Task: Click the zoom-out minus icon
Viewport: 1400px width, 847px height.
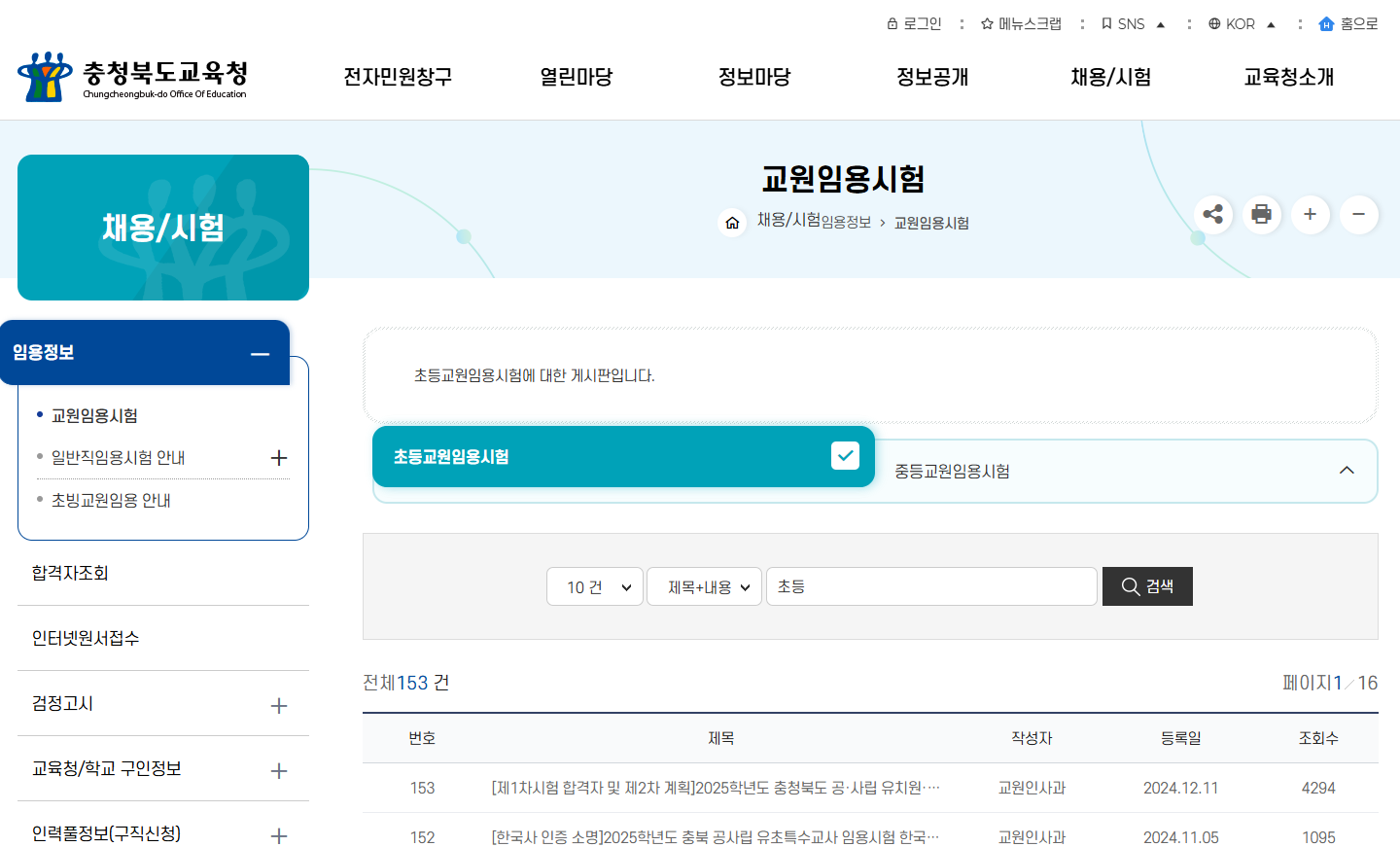Action: click(1358, 215)
